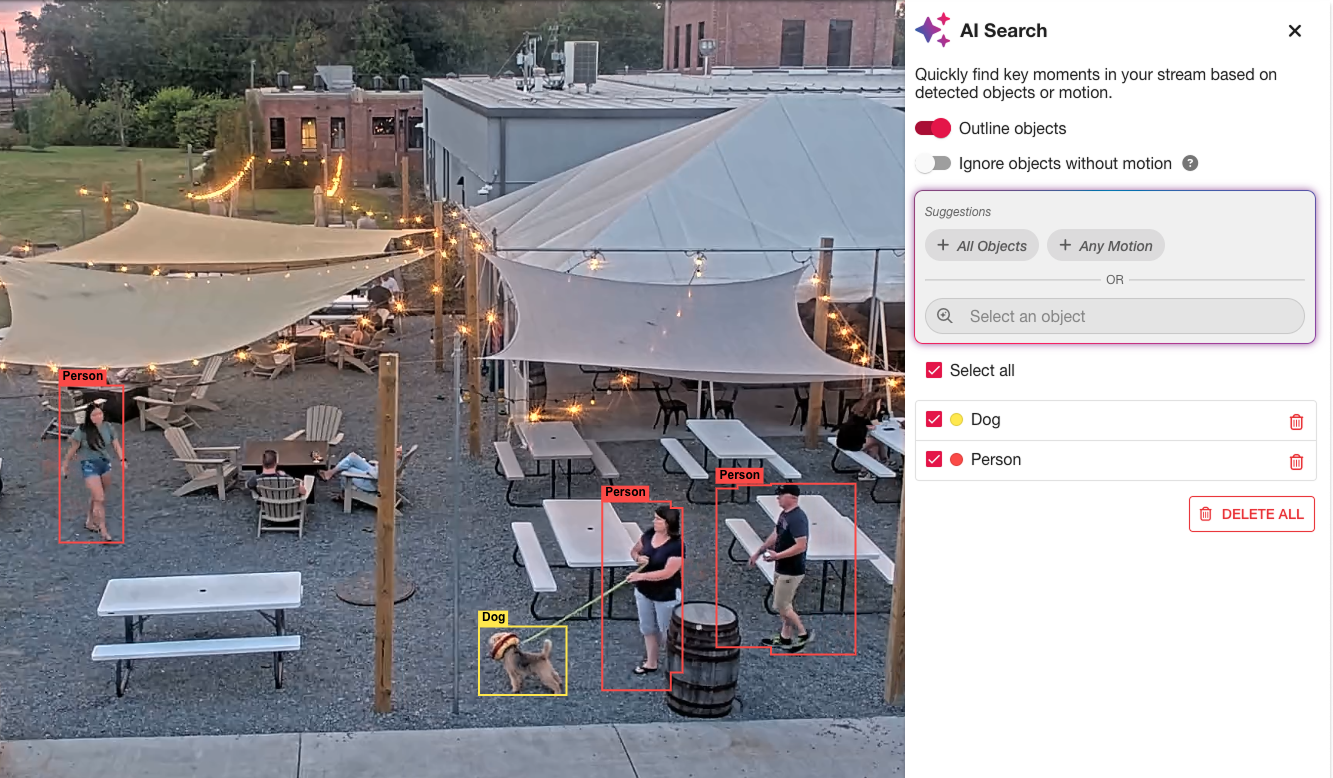Uncheck the Select all checkbox
1333x778 pixels.
(934, 370)
